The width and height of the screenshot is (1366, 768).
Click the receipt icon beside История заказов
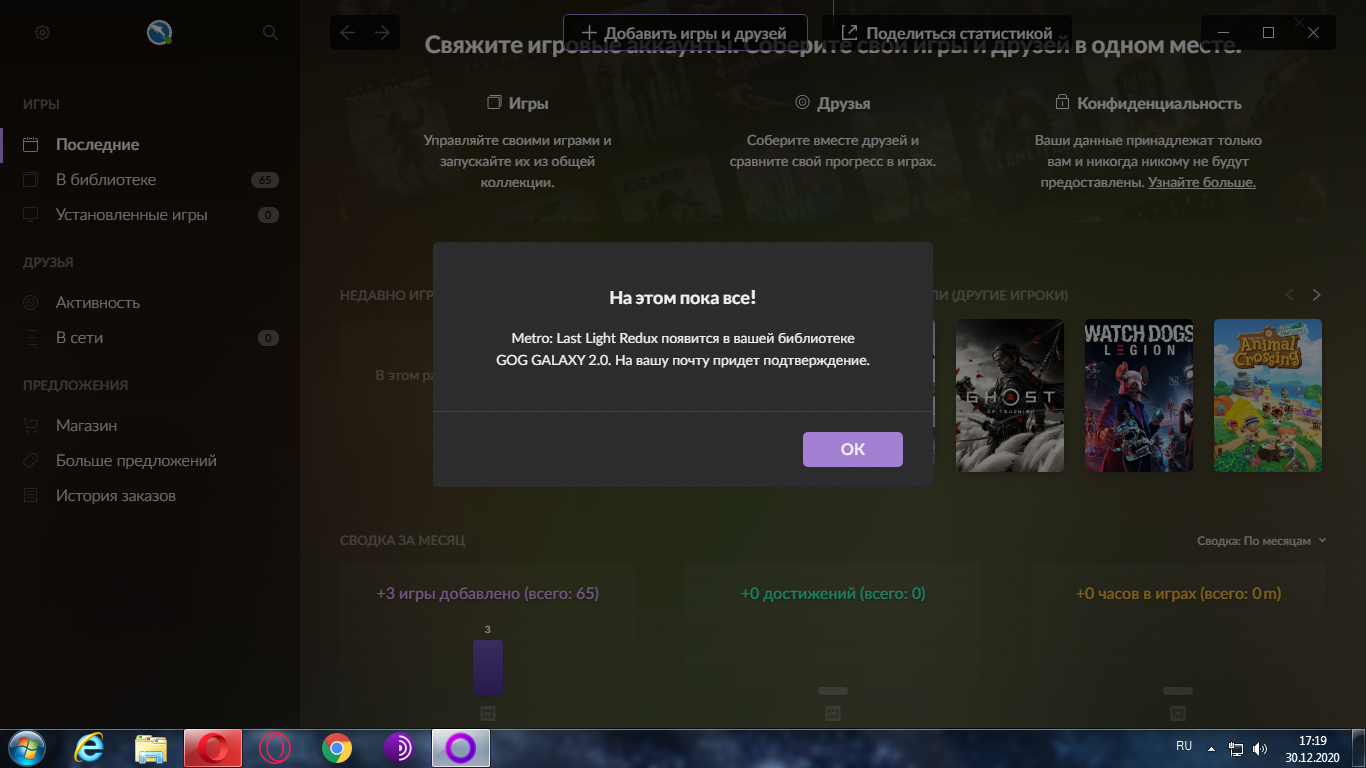click(x=30, y=496)
